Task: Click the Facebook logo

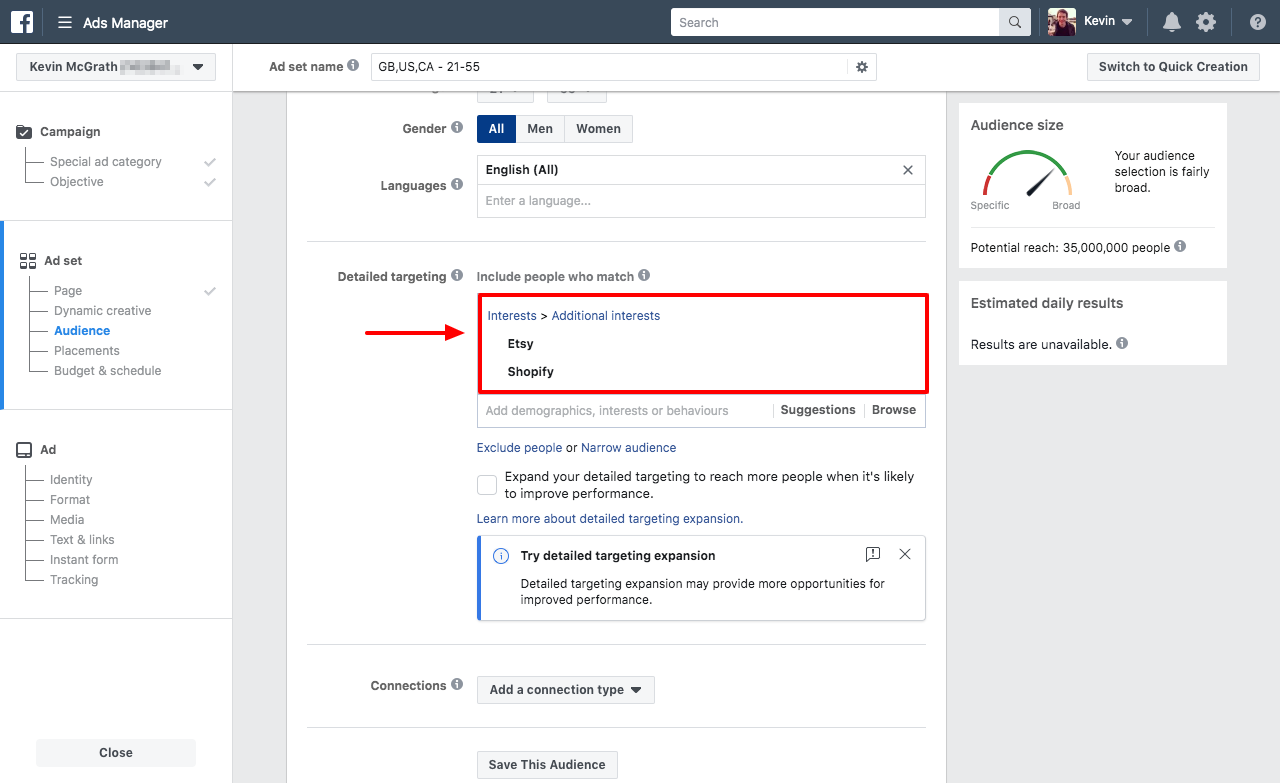Action: [21, 21]
